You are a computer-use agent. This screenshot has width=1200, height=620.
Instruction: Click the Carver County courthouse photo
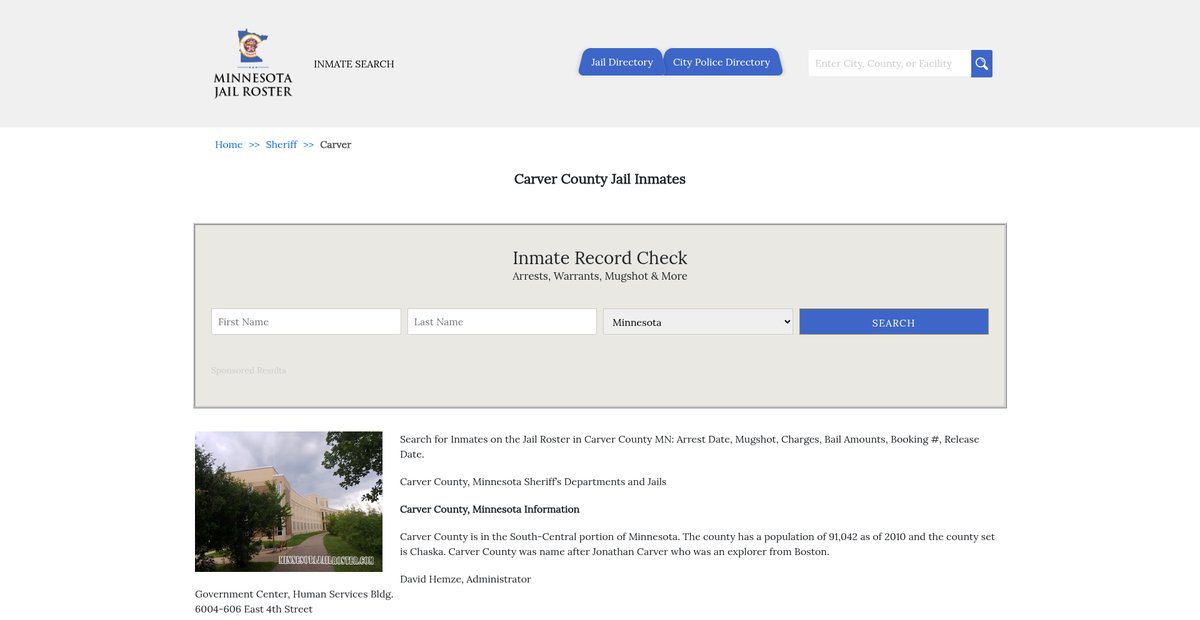(288, 501)
